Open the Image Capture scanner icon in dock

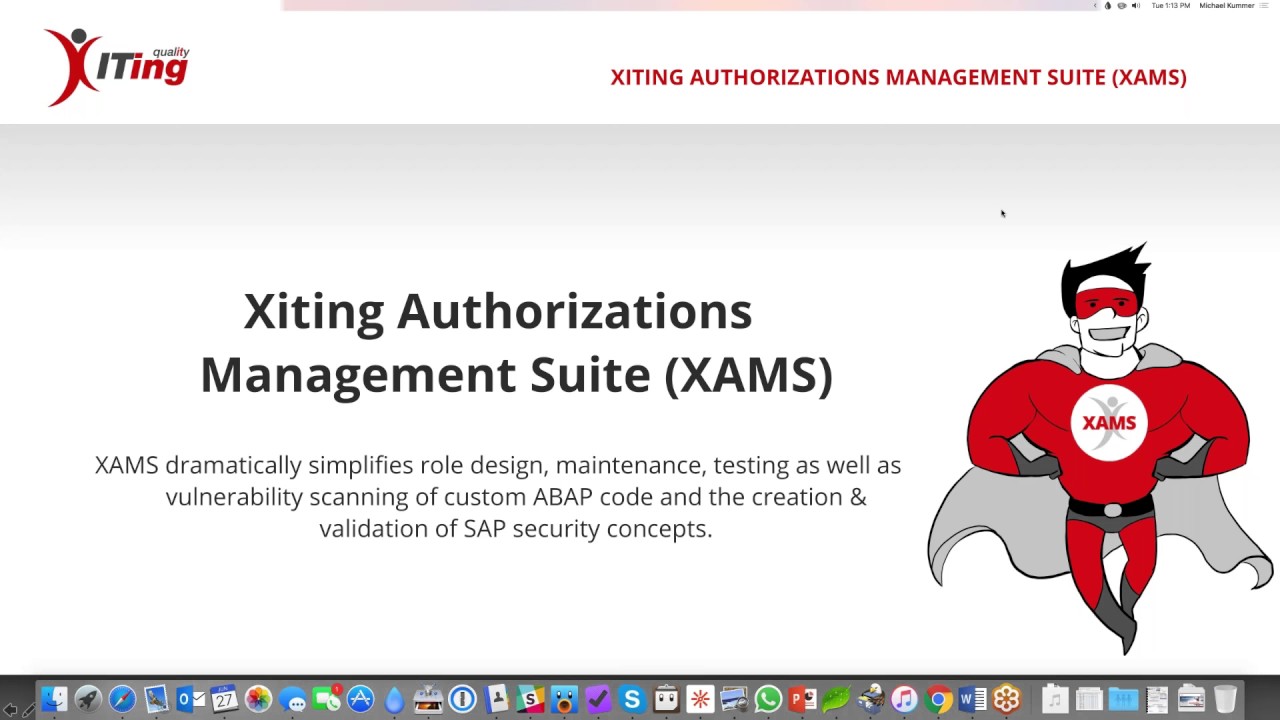tap(428, 699)
